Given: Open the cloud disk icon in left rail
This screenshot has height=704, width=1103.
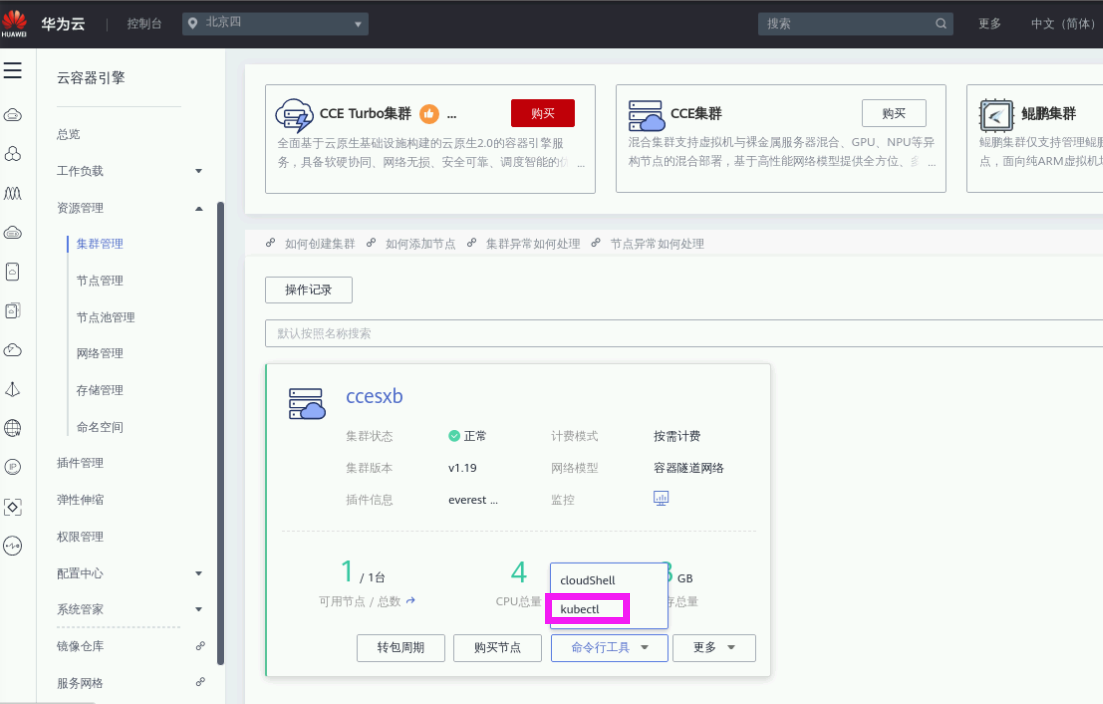Looking at the screenshot, I should click(13, 233).
